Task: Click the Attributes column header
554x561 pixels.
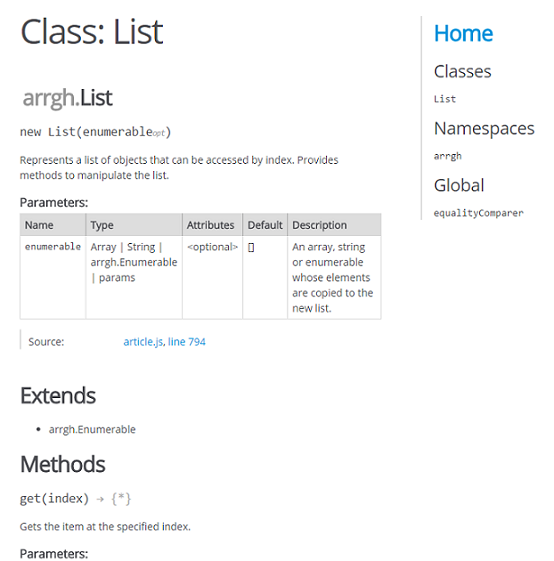Action: point(212,225)
